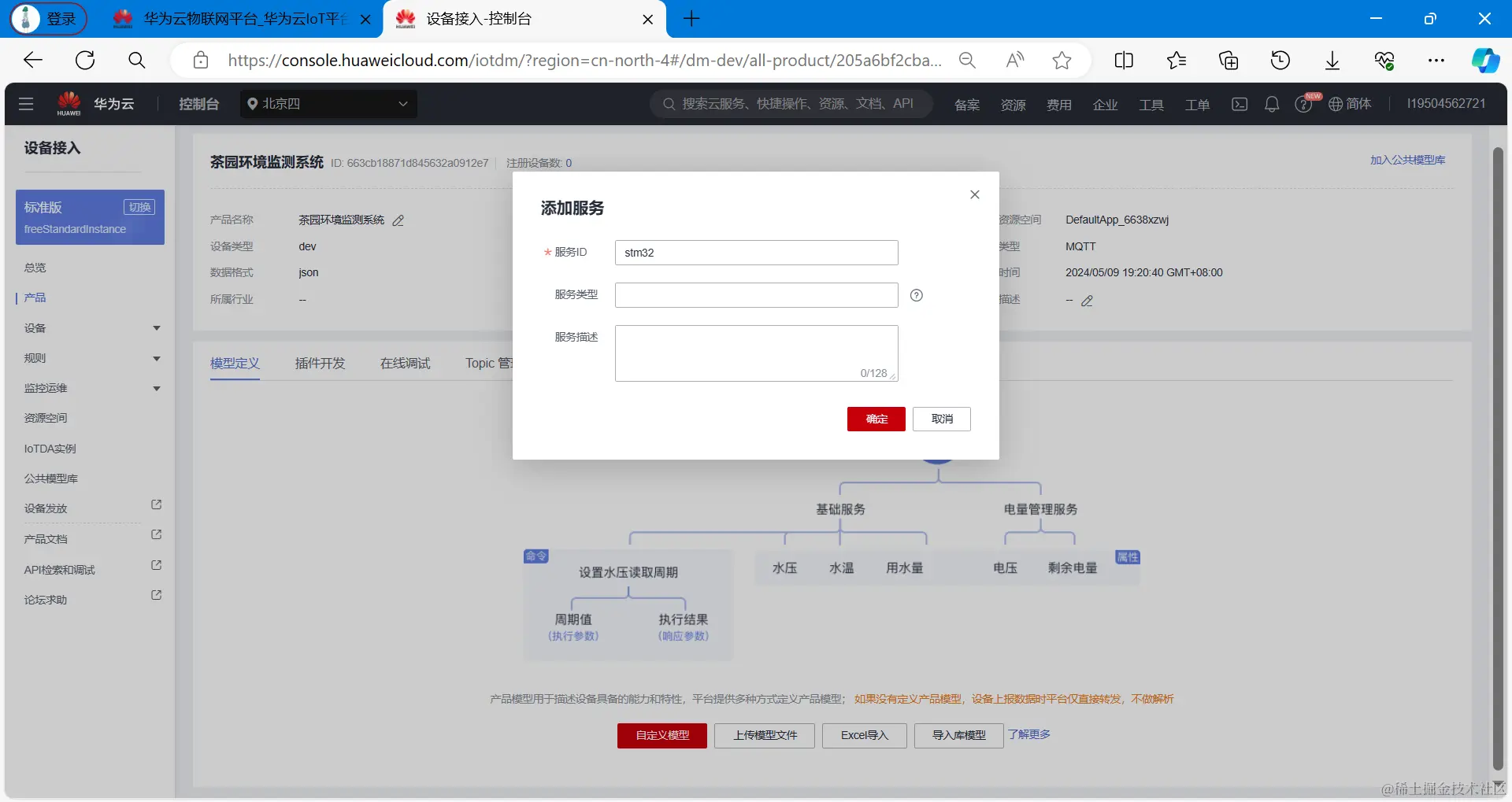Focus the 服务ID input field
The width and height of the screenshot is (1512, 802).
click(756, 253)
